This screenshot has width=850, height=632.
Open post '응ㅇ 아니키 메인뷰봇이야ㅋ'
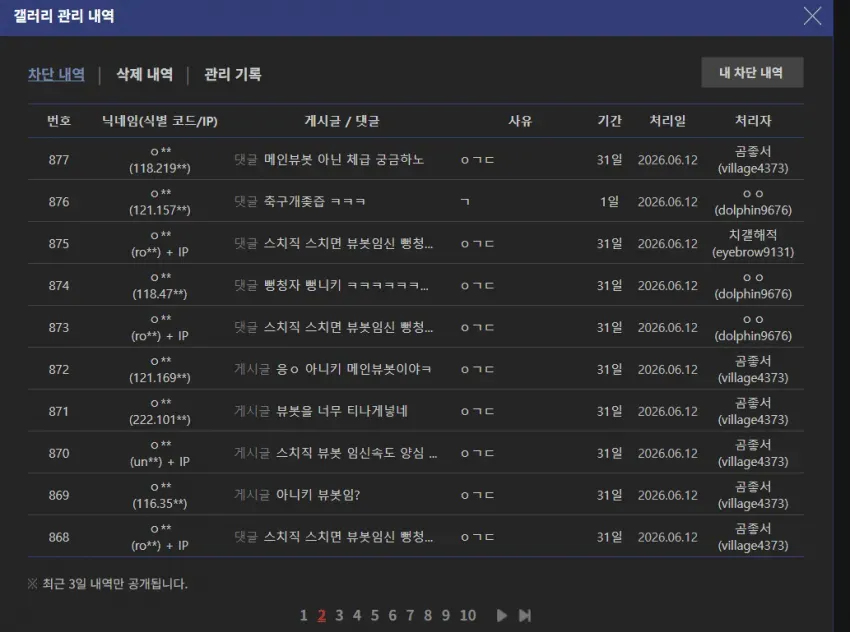pos(353,369)
